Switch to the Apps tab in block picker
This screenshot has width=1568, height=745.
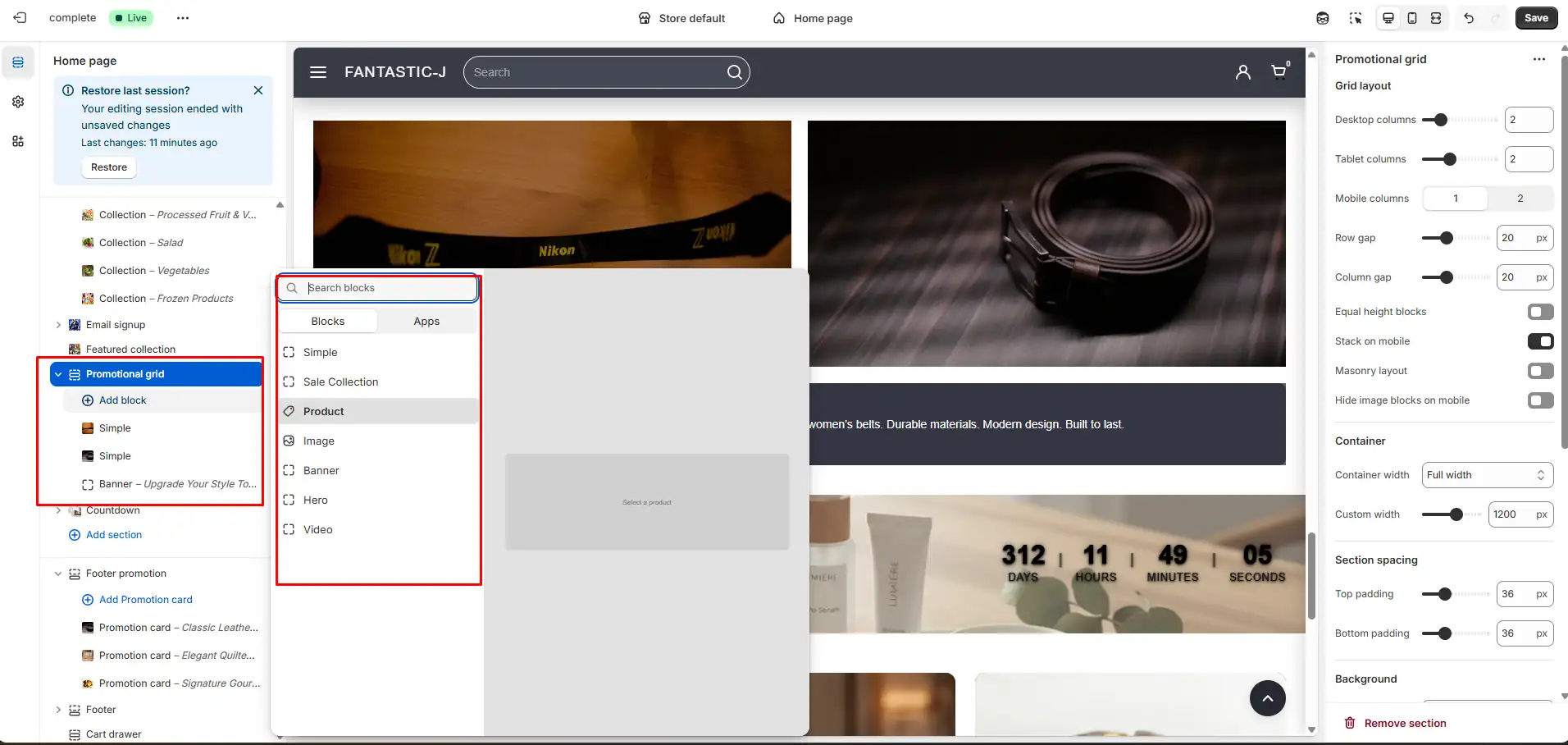pos(426,321)
